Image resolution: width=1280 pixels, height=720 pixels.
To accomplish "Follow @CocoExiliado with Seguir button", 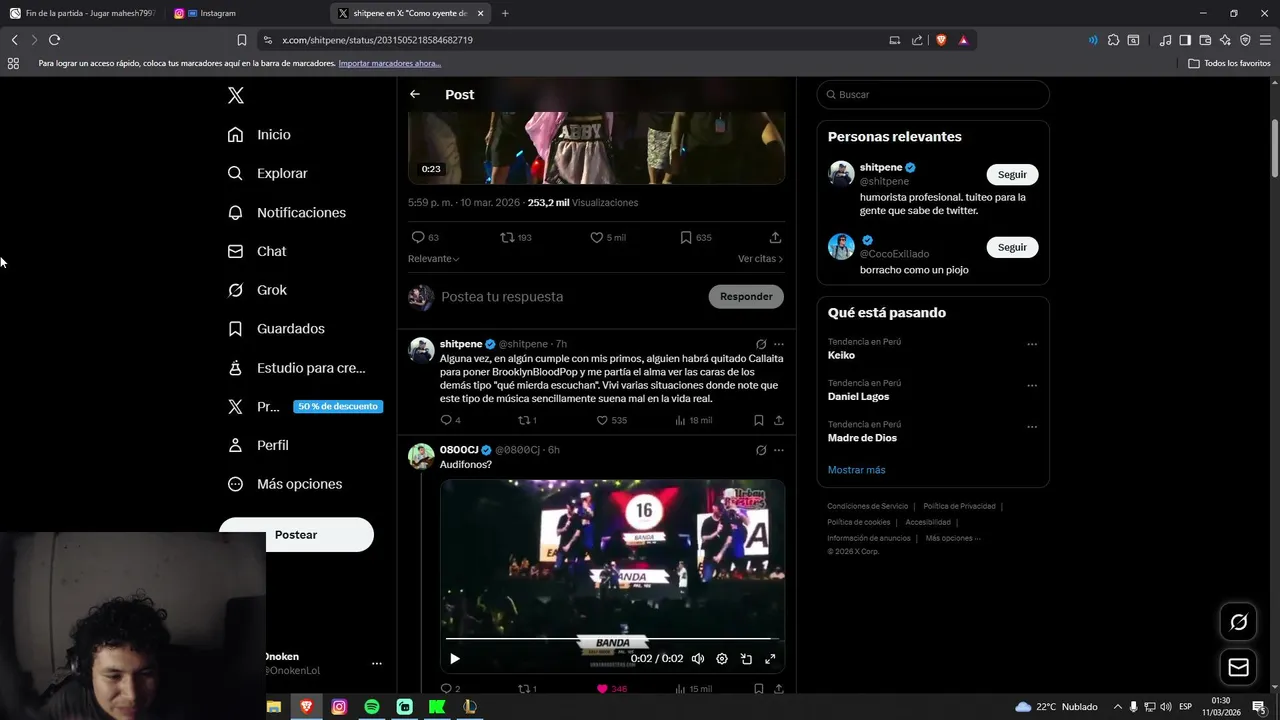I will [1012, 247].
